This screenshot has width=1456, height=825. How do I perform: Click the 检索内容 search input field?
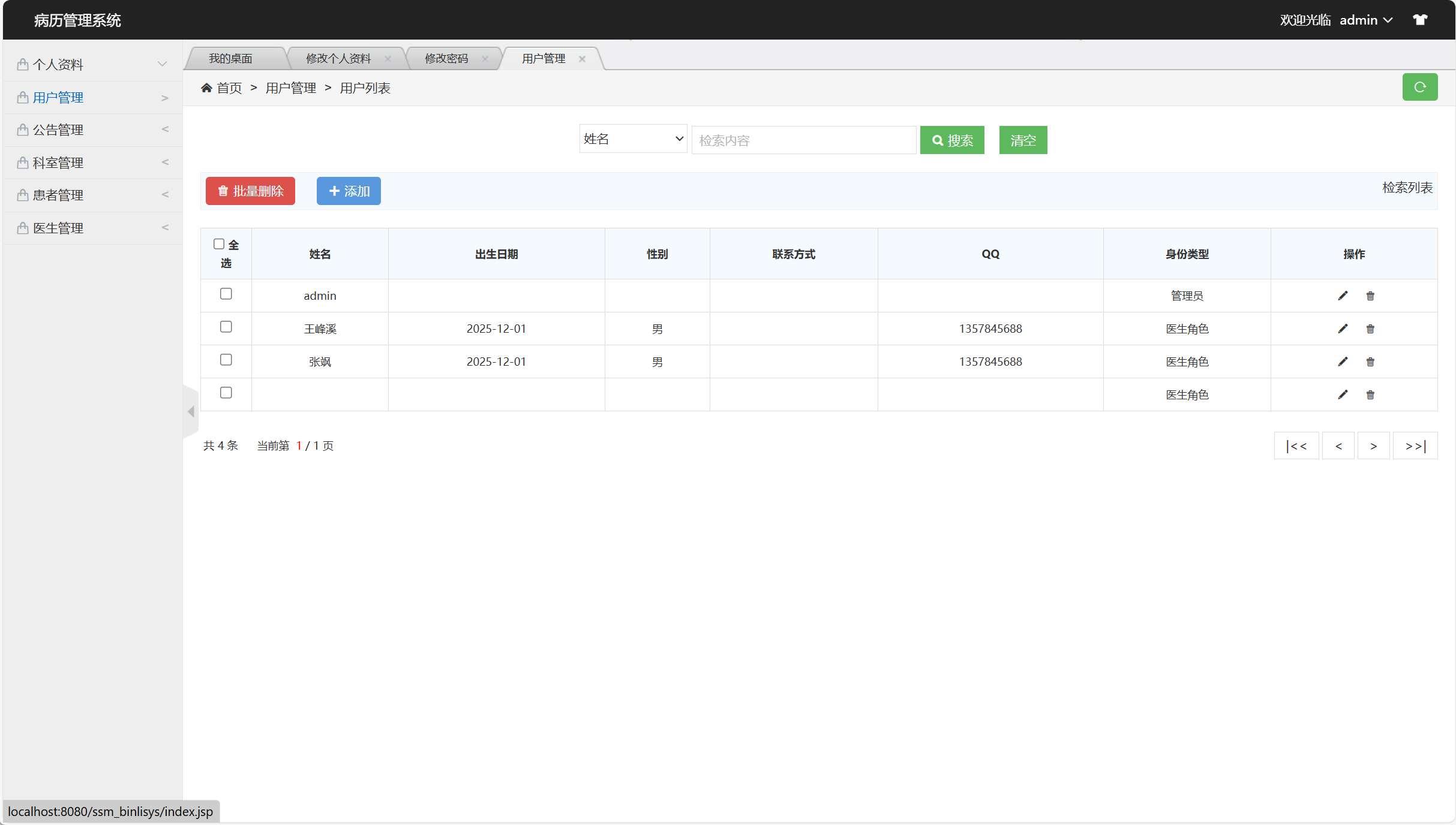(x=803, y=140)
